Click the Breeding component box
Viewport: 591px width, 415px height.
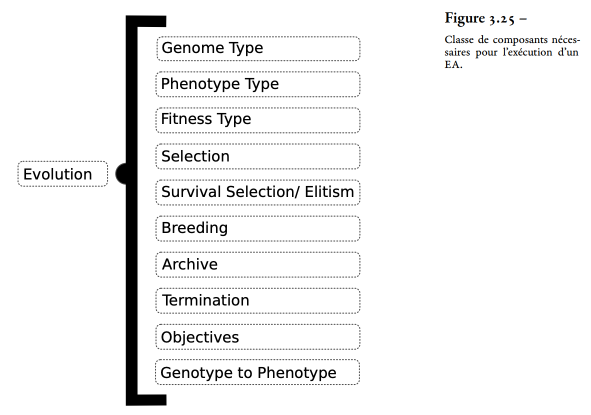pyautogui.click(x=258, y=228)
